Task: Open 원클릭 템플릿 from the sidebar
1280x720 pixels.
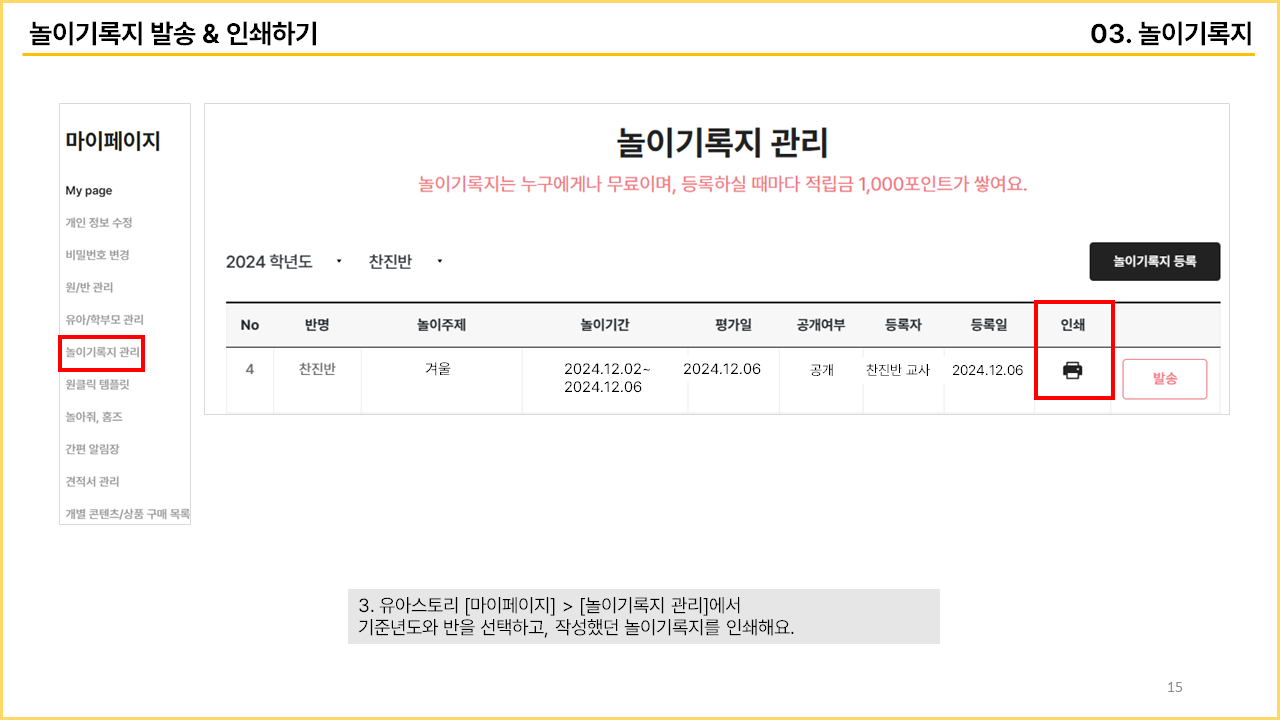Action: pyautogui.click(x=97, y=384)
